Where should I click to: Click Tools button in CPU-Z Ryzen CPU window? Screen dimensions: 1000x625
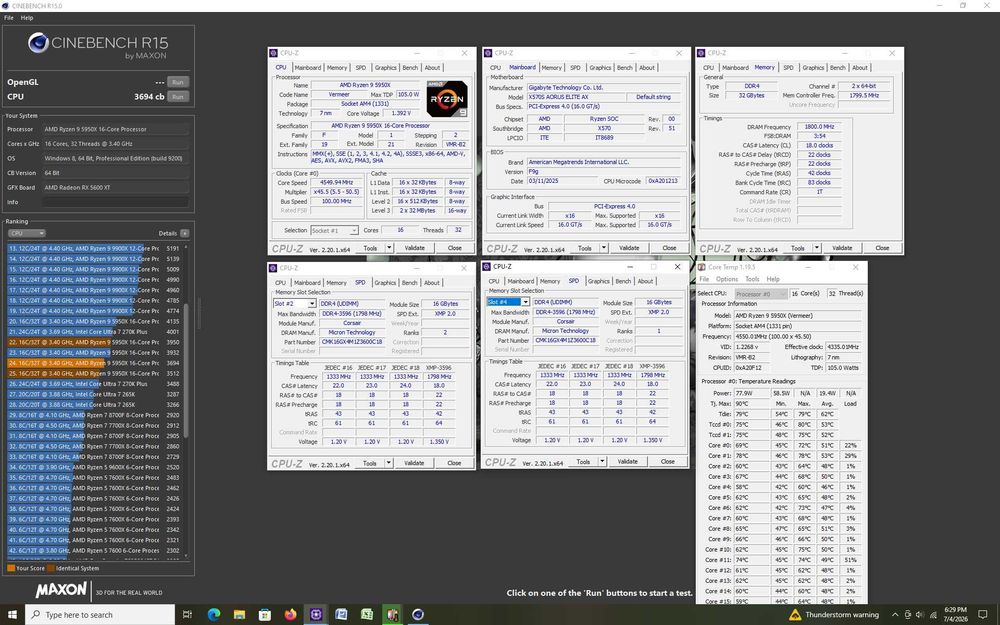click(371, 247)
